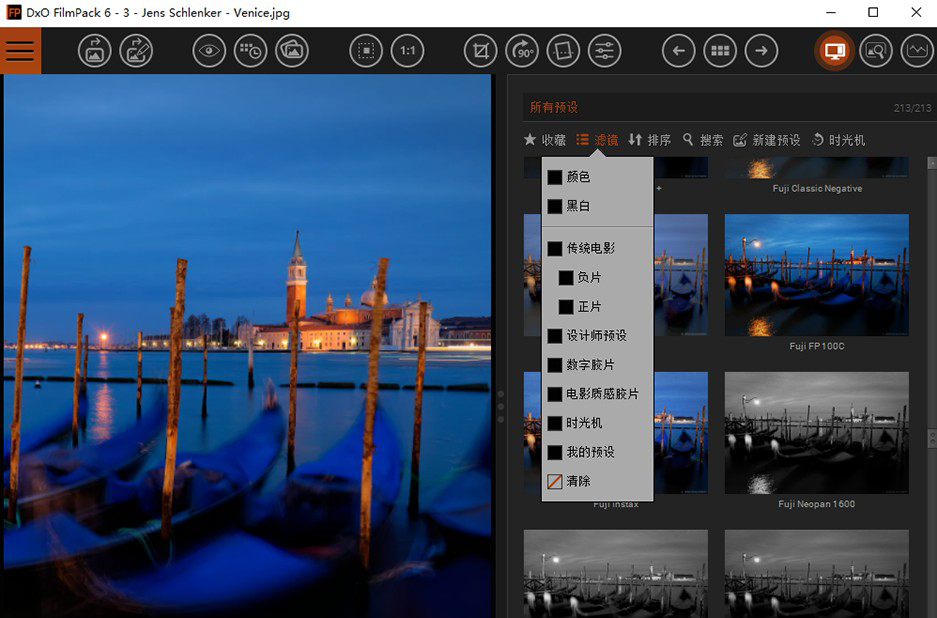The width and height of the screenshot is (937, 618).
Task: Check the 数字胶片 filter checkbox
Action: (x=555, y=365)
